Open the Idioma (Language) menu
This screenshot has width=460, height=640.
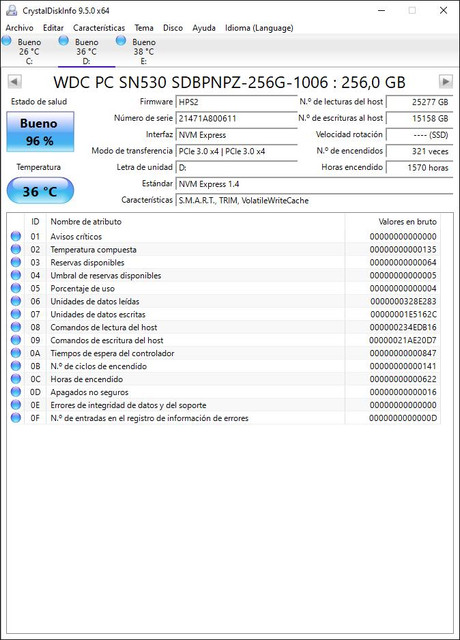pos(259,28)
